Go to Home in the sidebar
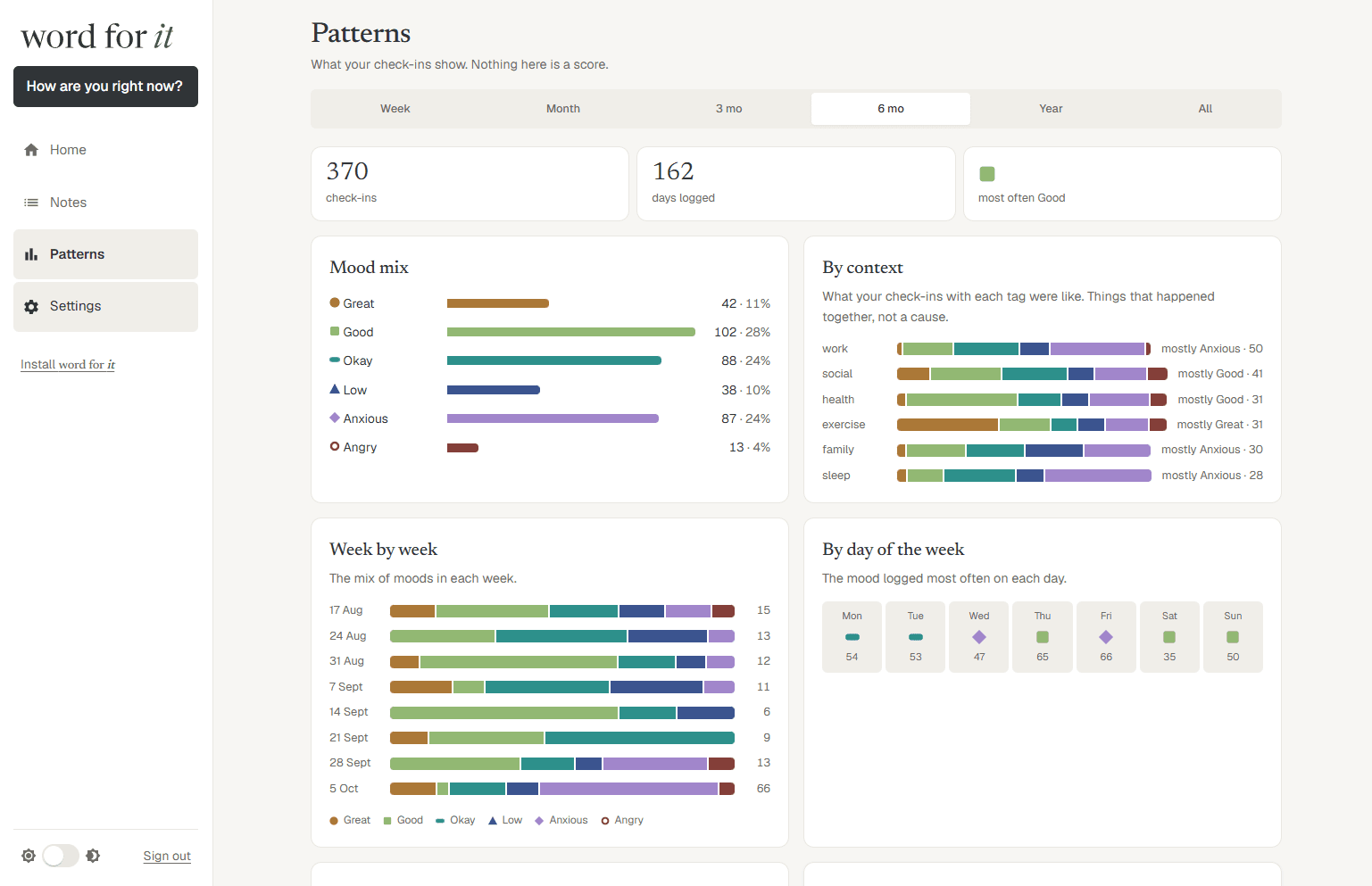 (105, 150)
